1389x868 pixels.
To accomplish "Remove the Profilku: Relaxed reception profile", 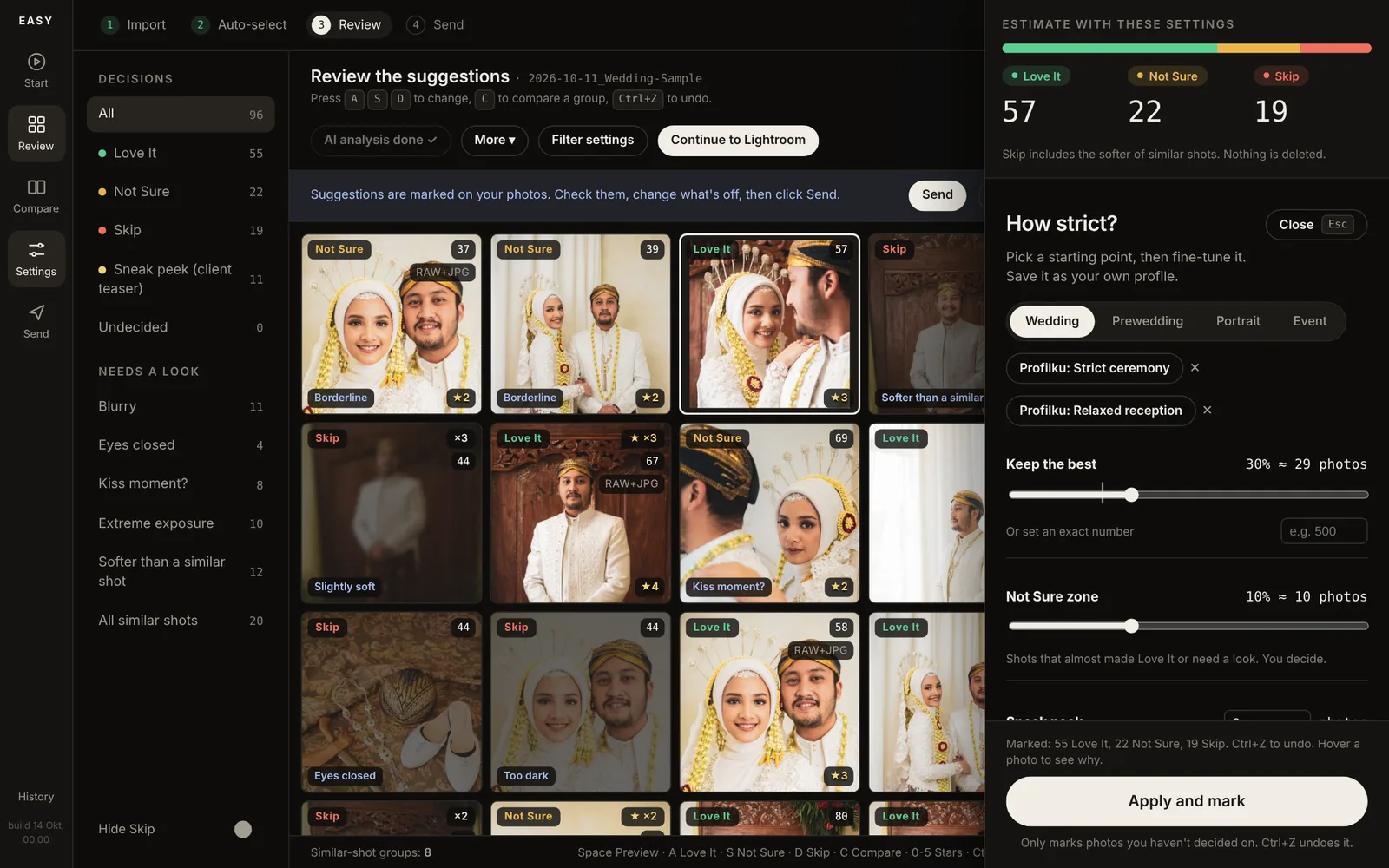I will 1207,410.
